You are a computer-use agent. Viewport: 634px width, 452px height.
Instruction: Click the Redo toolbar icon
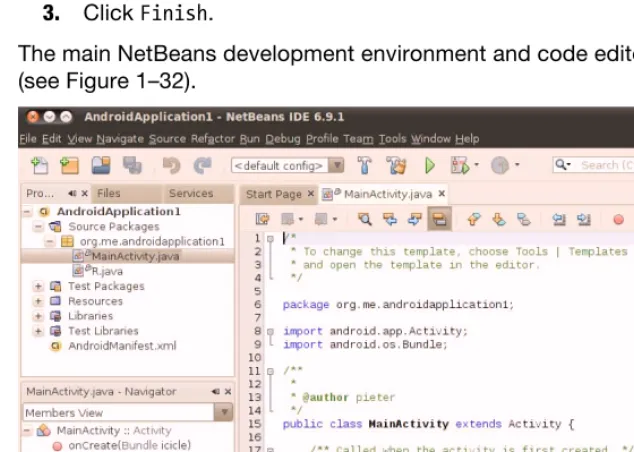[x=203, y=165]
